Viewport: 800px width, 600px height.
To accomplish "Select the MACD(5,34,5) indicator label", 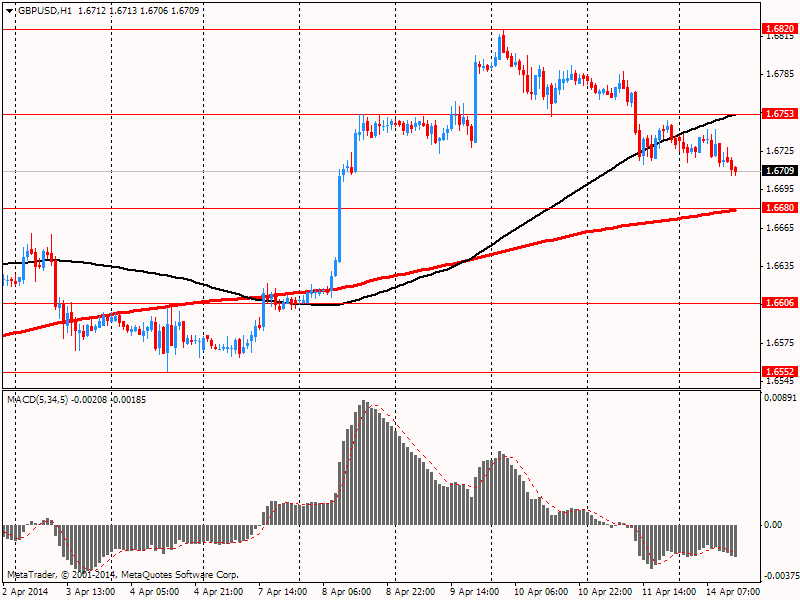I will tap(37, 399).
